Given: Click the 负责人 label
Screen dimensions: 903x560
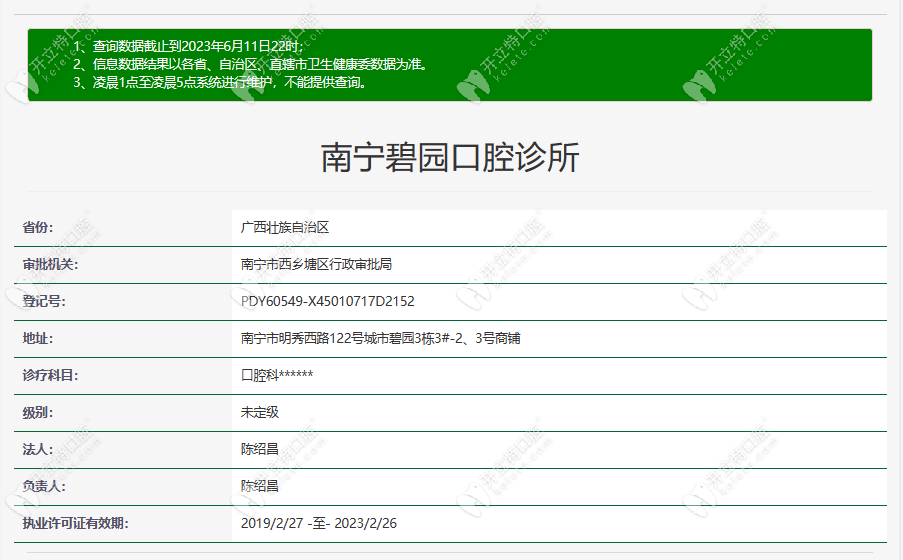Looking at the screenshot, I should 44,486.
